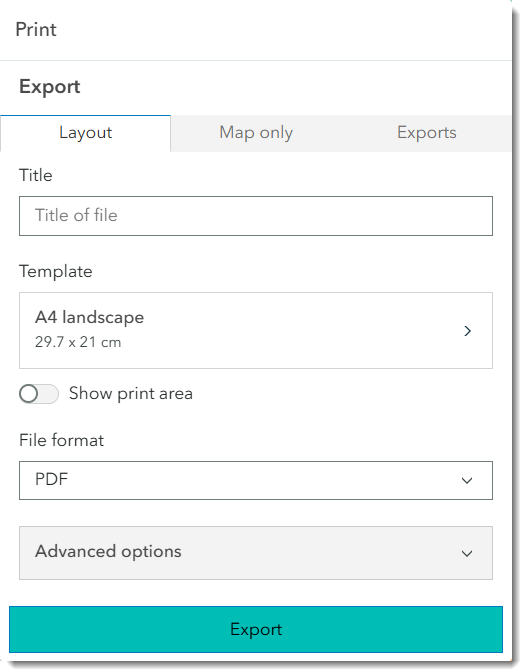Click the Advanced options chevron arrow
Viewport: 521px width, 670px height.
tap(467, 554)
